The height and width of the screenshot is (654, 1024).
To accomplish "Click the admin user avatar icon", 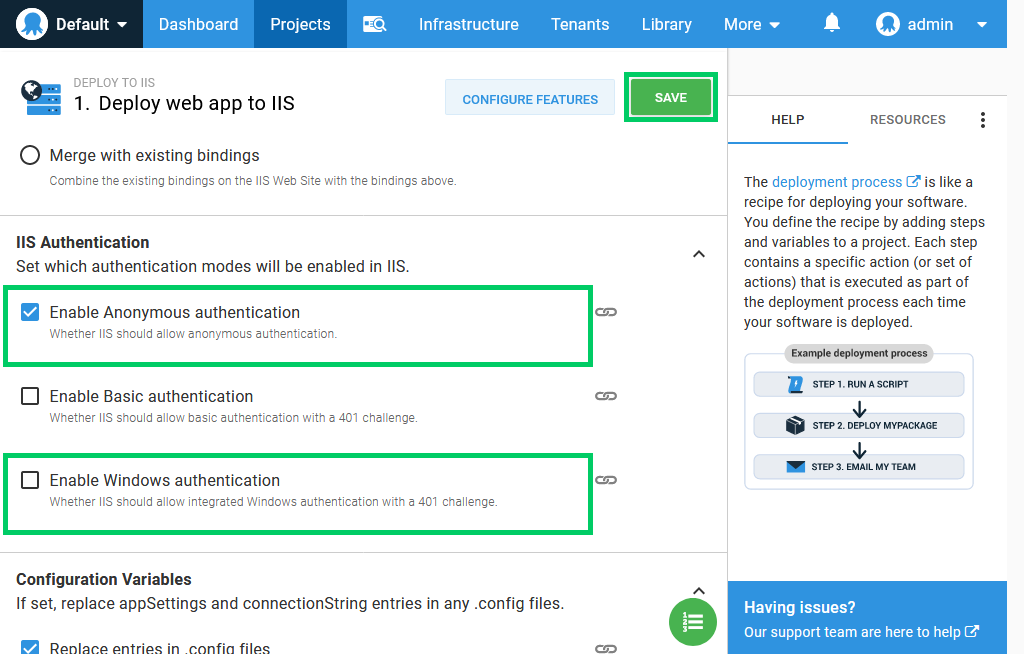I will [888, 24].
